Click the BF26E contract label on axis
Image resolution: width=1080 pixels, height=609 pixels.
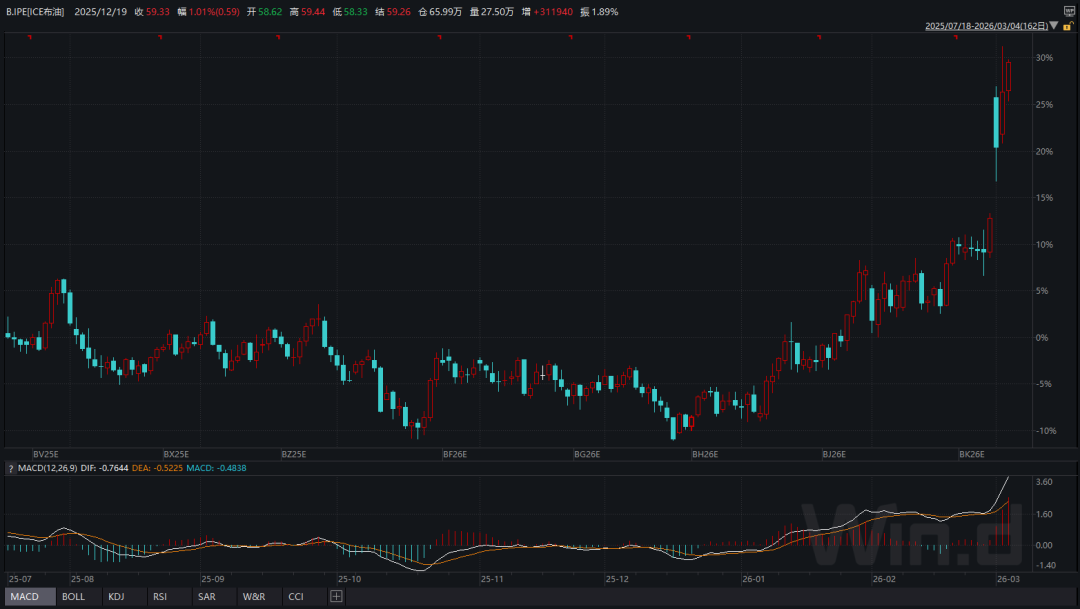(455, 454)
